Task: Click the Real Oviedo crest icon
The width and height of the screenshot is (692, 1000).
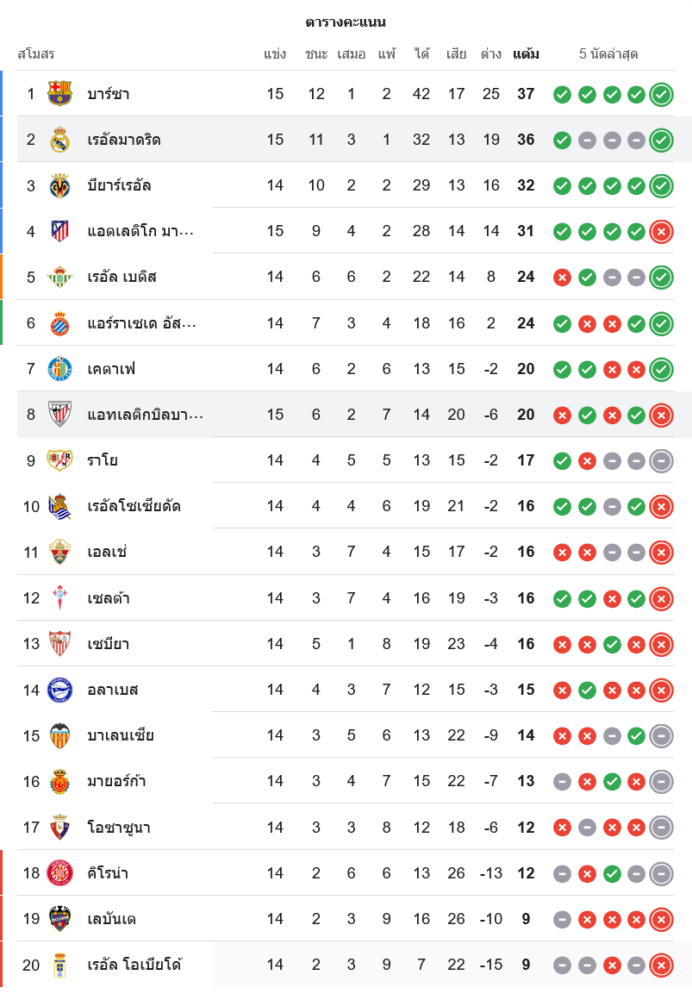Action: click(x=60, y=965)
